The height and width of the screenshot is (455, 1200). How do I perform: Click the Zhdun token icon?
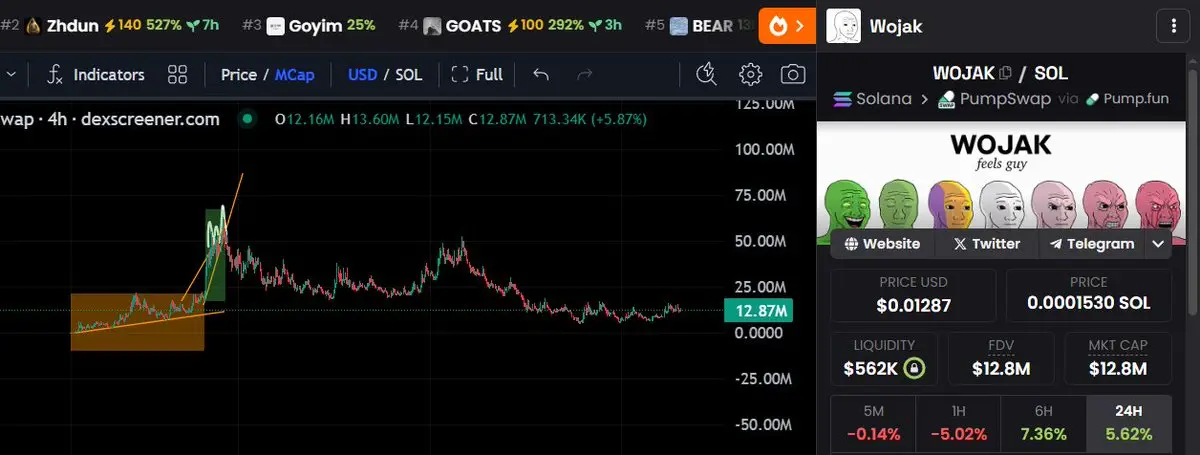[x=33, y=26]
